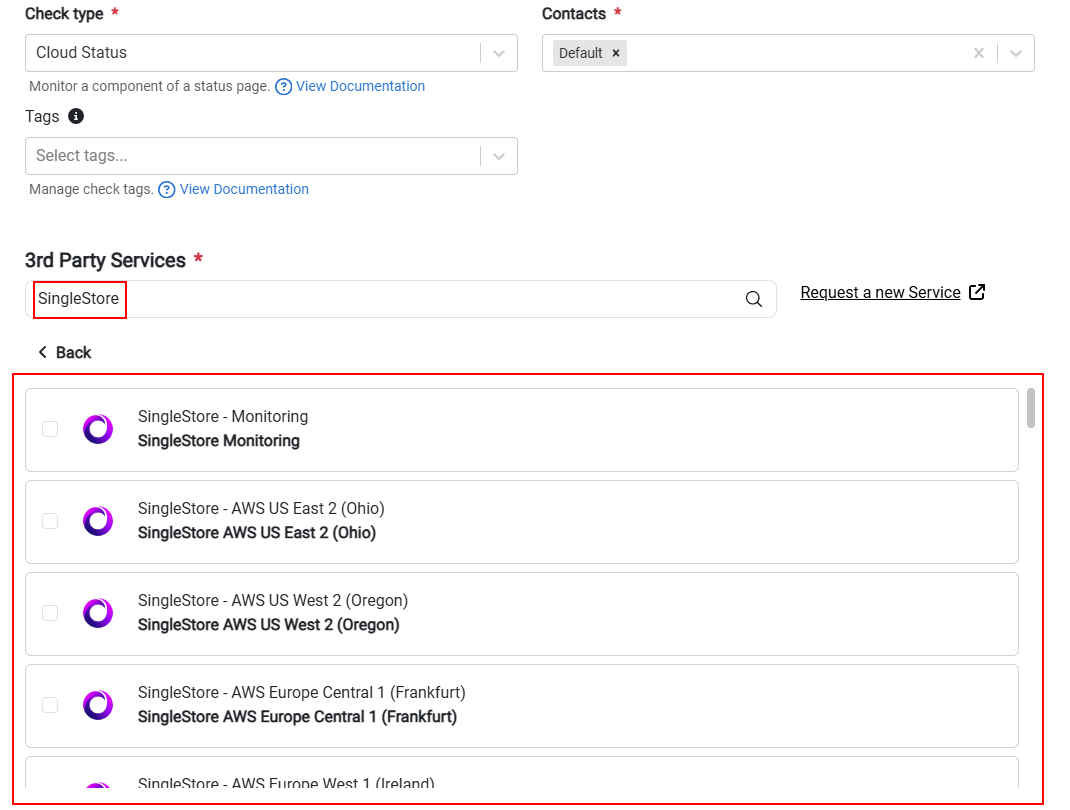This screenshot has width=1070, height=810.
Task: Click the search magnifier icon
Action: pyautogui.click(x=753, y=299)
